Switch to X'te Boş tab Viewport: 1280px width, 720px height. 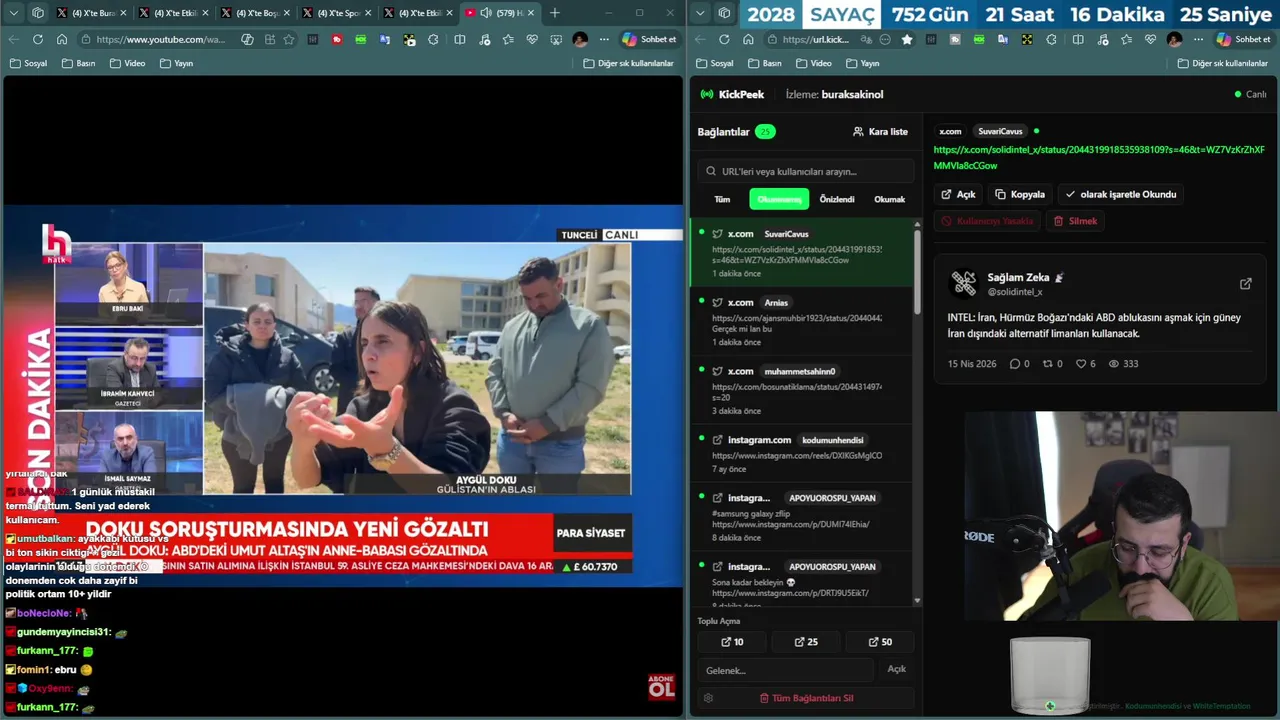254,13
